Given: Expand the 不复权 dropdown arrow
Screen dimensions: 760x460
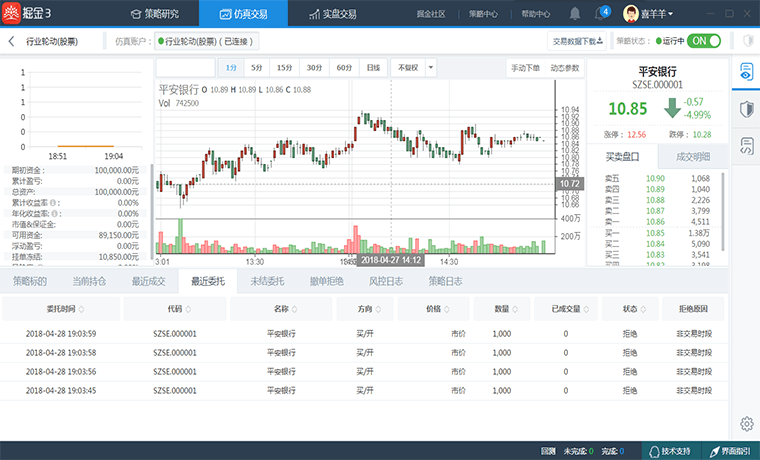Looking at the screenshot, I should tap(431, 68).
